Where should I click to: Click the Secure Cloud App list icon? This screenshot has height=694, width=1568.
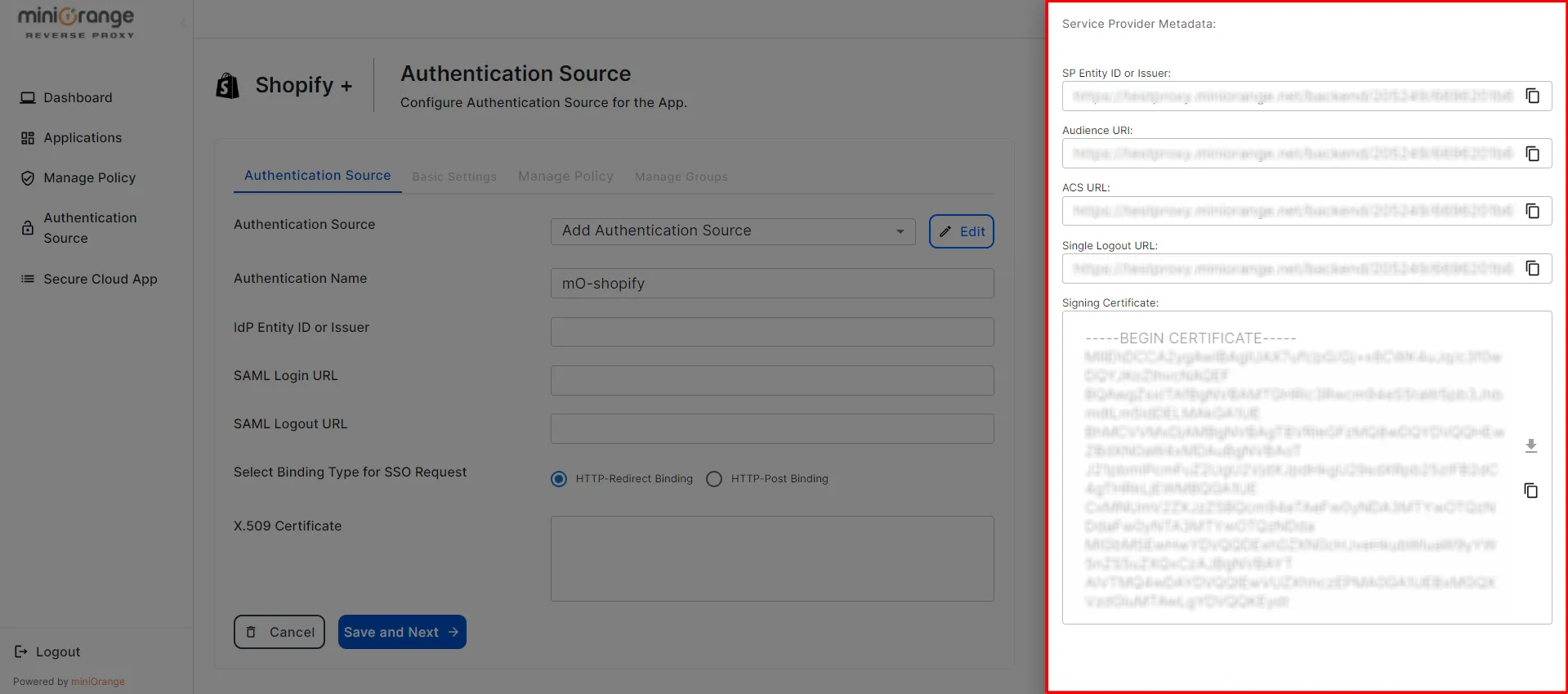click(28, 279)
